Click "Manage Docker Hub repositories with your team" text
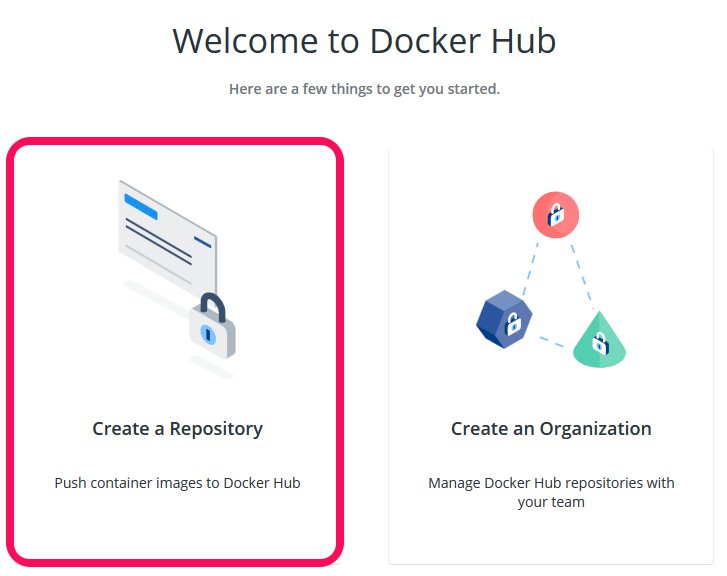 click(551, 492)
